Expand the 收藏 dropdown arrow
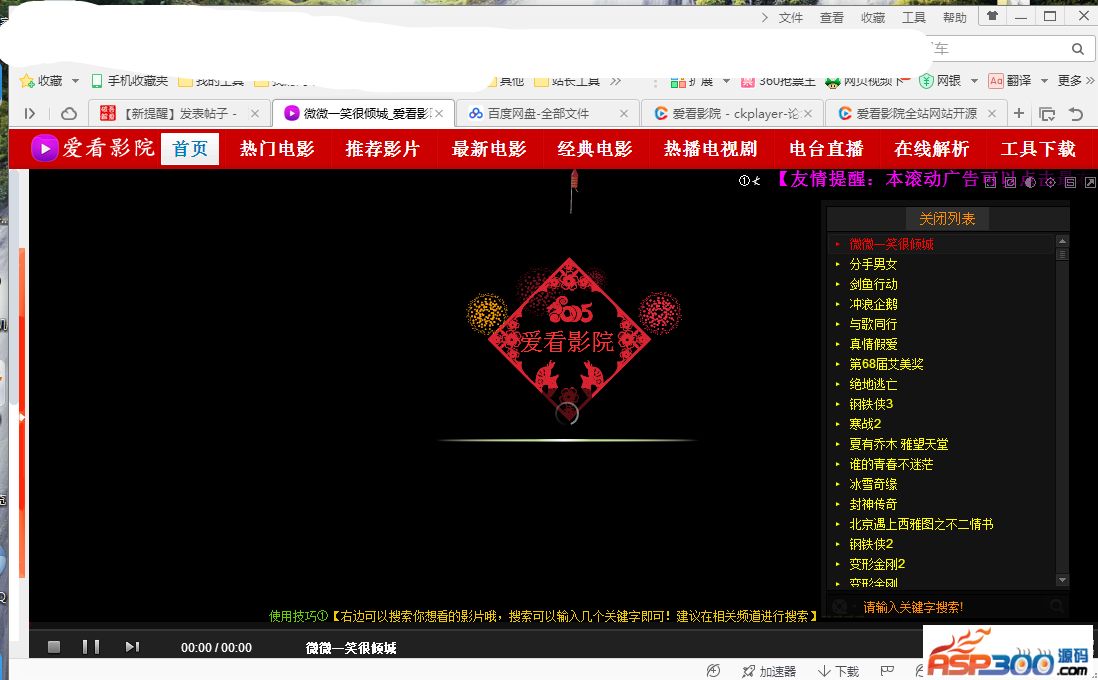This screenshot has width=1098, height=680. pyautogui.click(x=75, y=81)
